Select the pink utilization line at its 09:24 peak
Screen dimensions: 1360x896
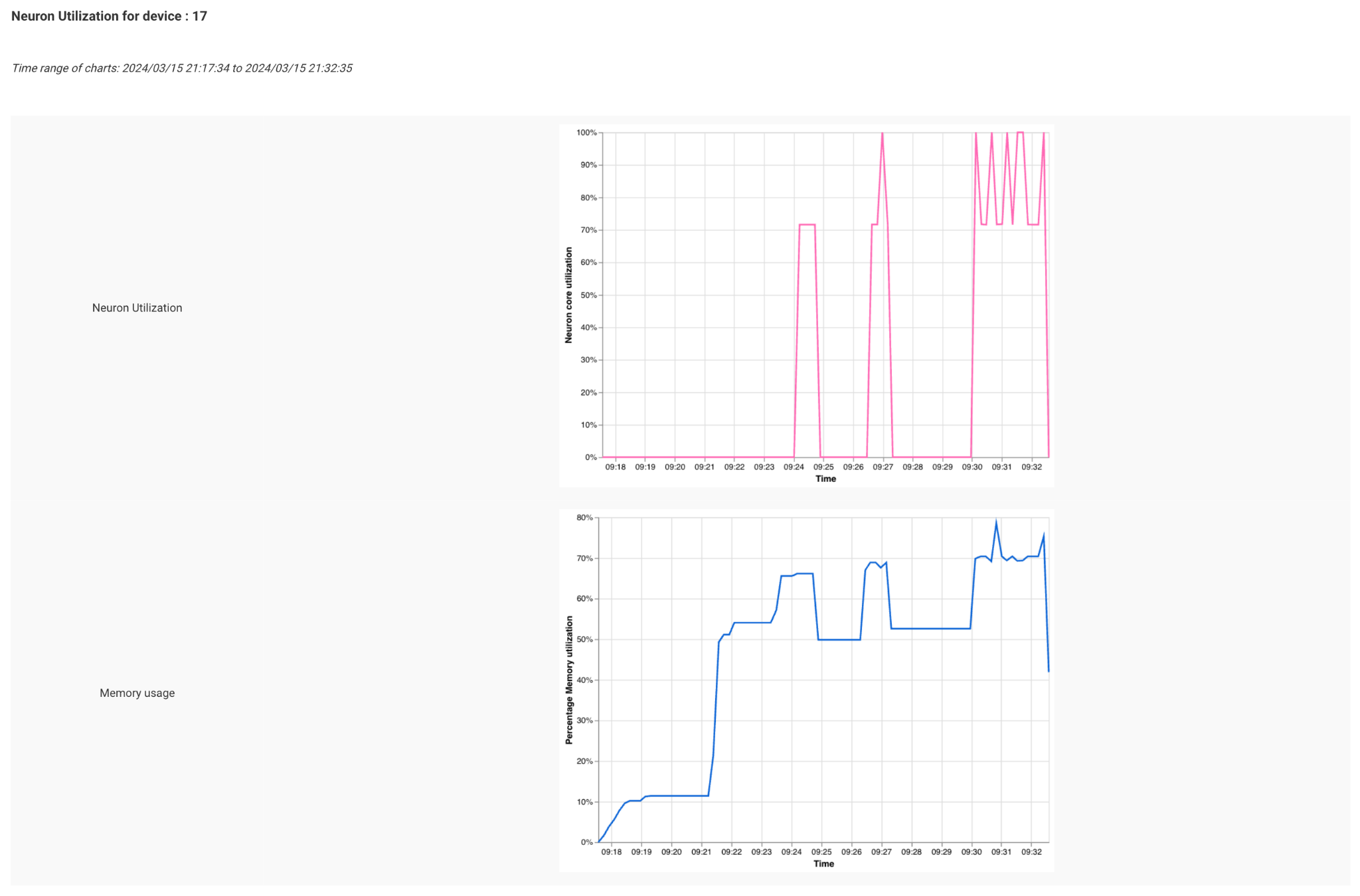coord(807,224)
